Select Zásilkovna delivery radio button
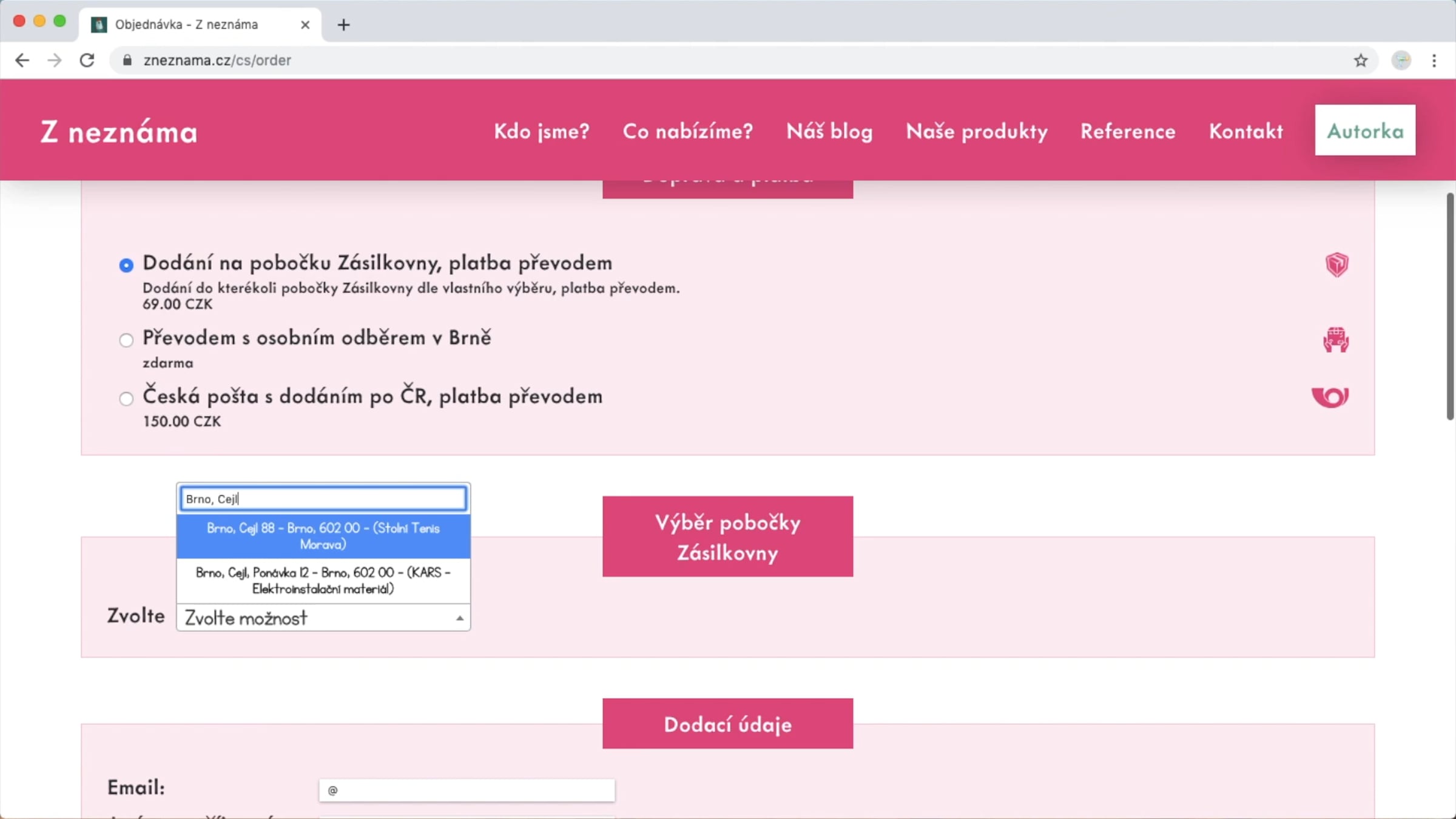The width and height of the screenshot is (1456, 819). click(126, 265)
